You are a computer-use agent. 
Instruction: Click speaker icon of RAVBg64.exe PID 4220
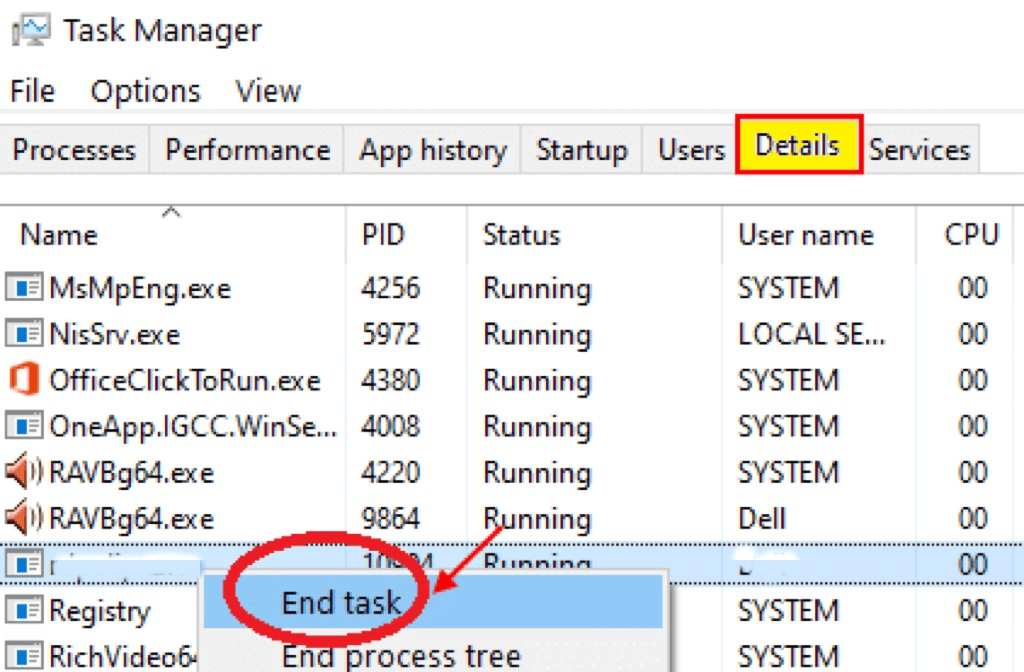coord(24,471)
